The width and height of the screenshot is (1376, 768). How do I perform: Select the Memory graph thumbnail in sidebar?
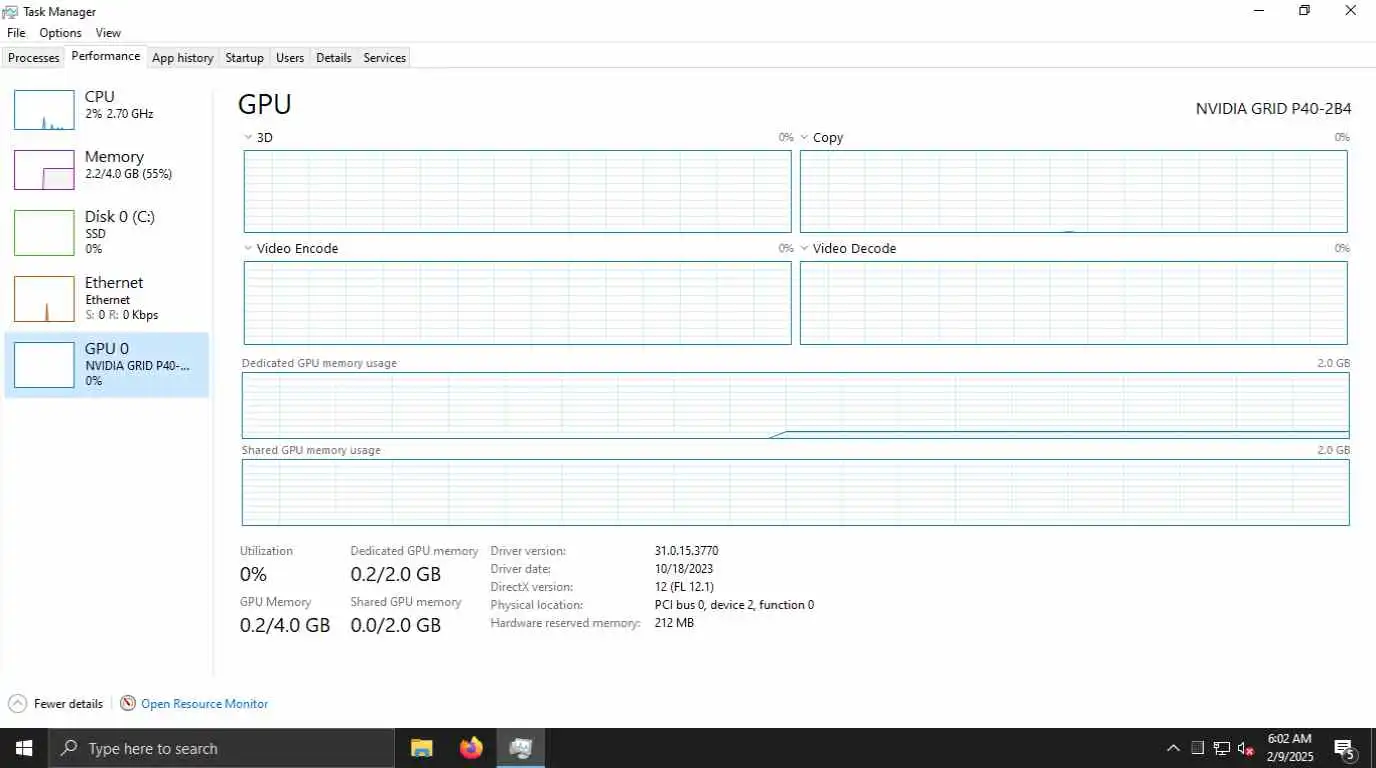pyautogui.click(x=44, y=170)
